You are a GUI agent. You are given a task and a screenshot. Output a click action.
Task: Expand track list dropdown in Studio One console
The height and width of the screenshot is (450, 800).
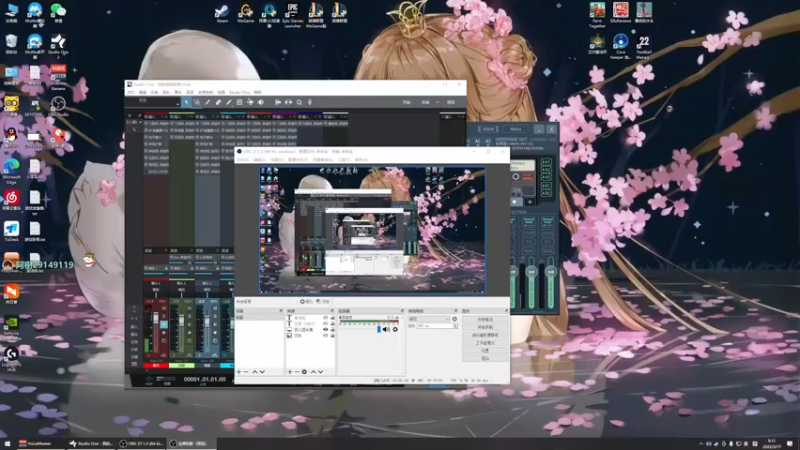coord(140,122)
